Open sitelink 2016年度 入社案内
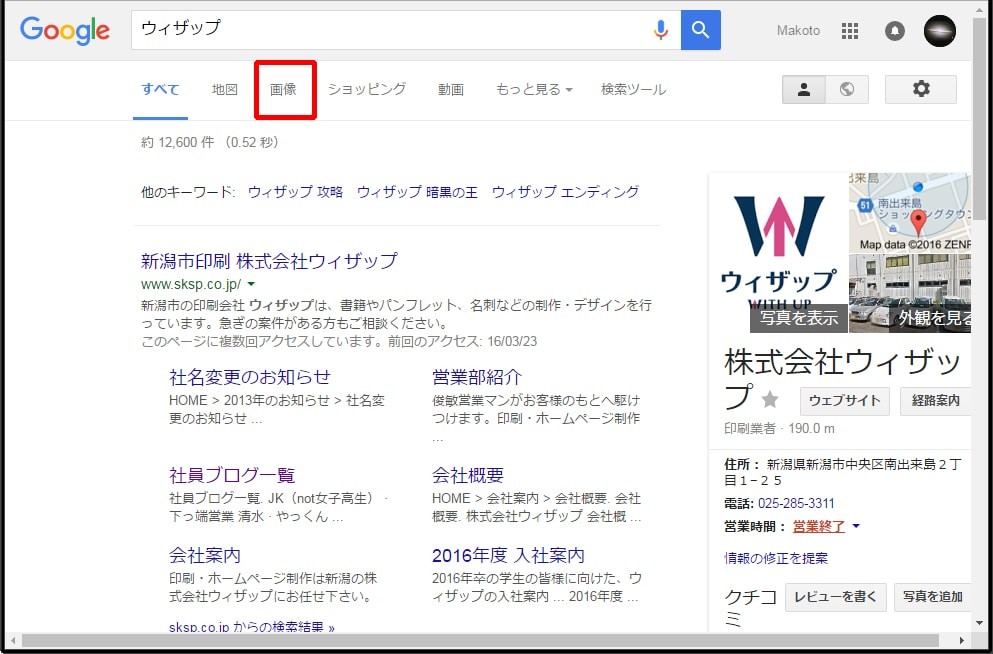 [508, 555]
